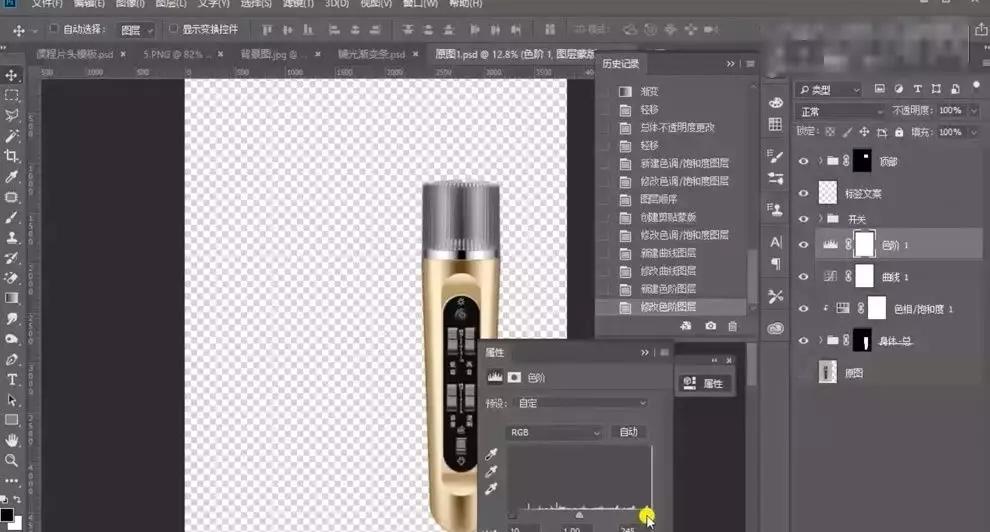Image resolution: width=990 pixels, height=532 pixels.
Task: Open the Character panel A icon
Action: click(776, 242)
